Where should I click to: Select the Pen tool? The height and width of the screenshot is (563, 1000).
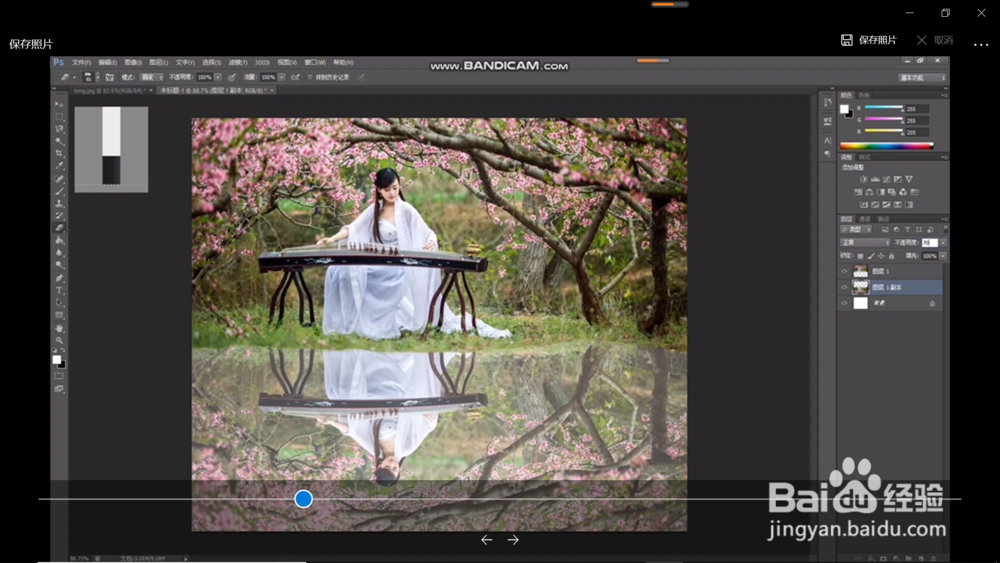coord(59,278)
